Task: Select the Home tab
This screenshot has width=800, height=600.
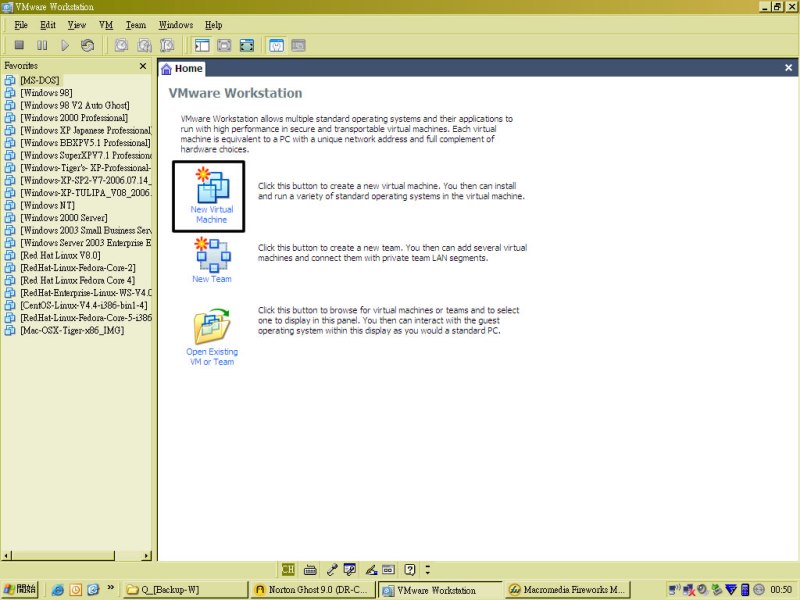Action: point(182,68)
